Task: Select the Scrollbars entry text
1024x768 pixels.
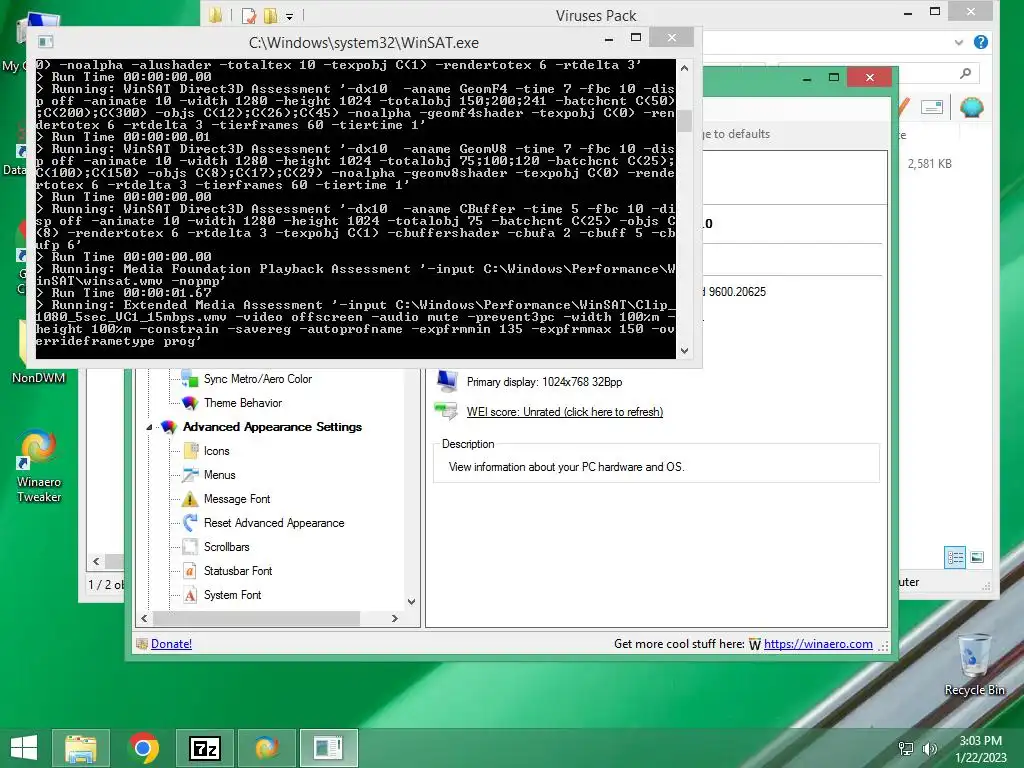Action: point(226,547)
